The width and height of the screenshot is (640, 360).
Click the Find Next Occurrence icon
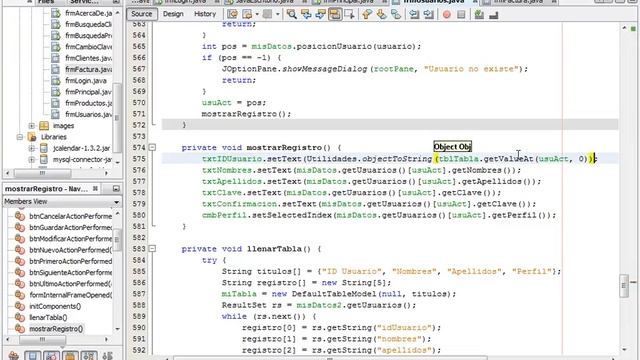click(x=320, y=15)
